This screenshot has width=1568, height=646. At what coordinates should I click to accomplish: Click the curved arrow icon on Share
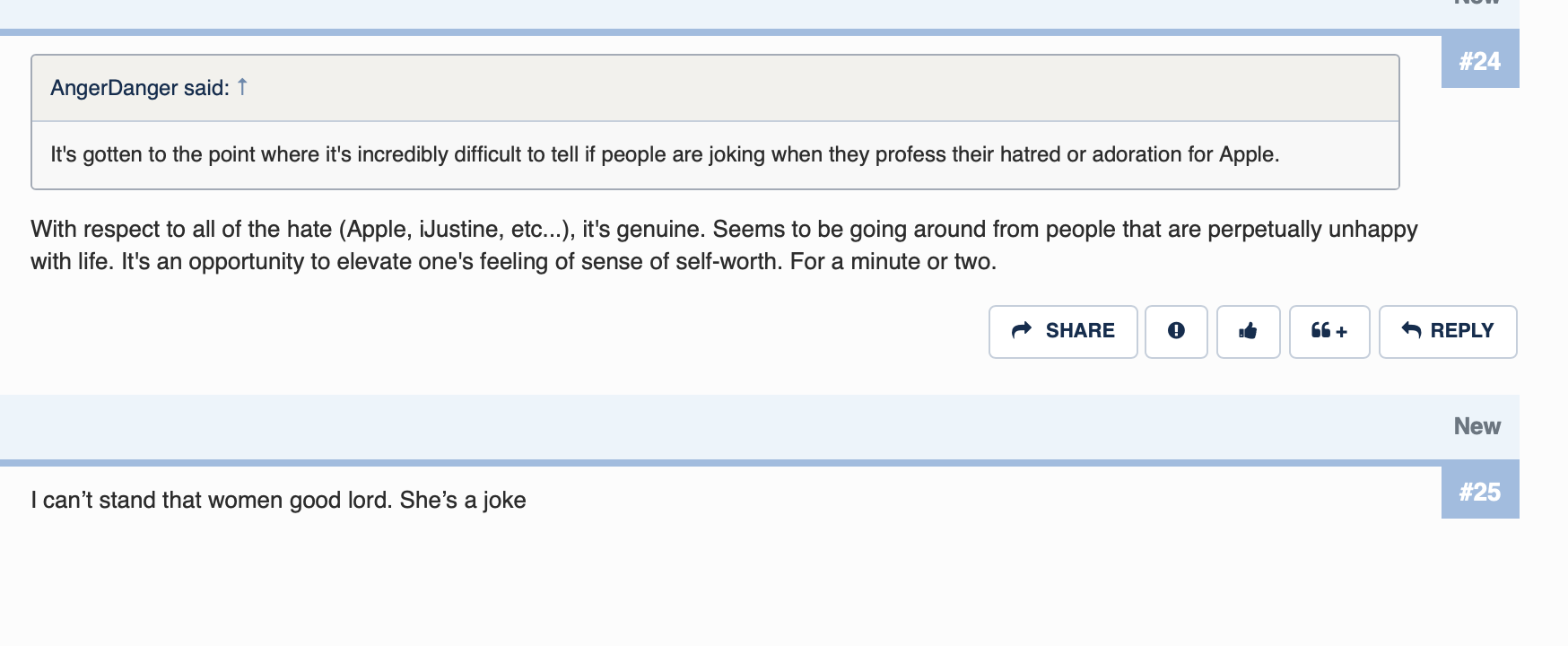(x=1022, y=330)
